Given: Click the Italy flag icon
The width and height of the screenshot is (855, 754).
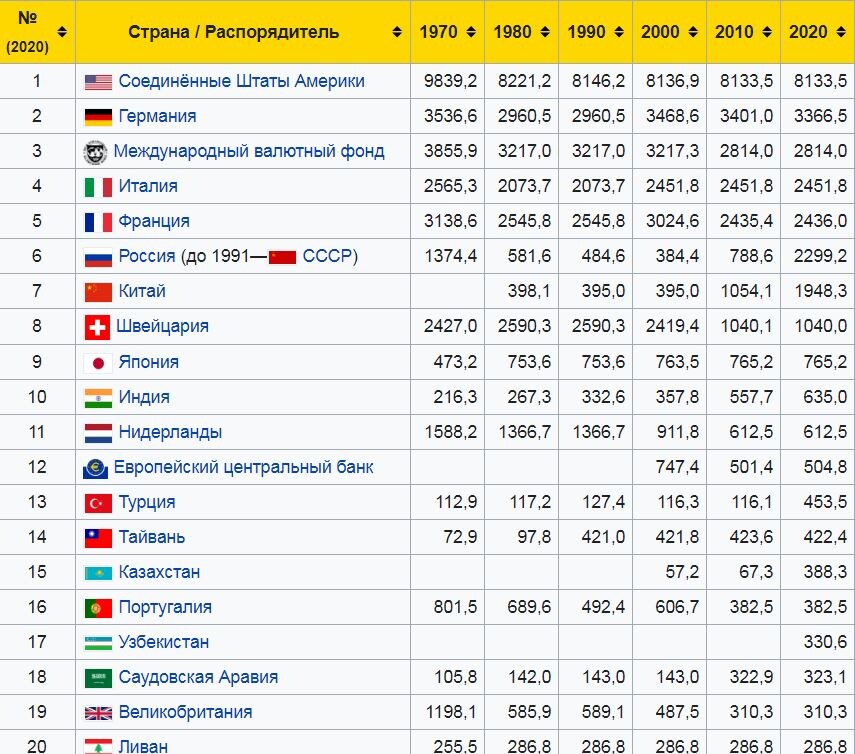Looking at the screenshot, I should click(98, 187).
